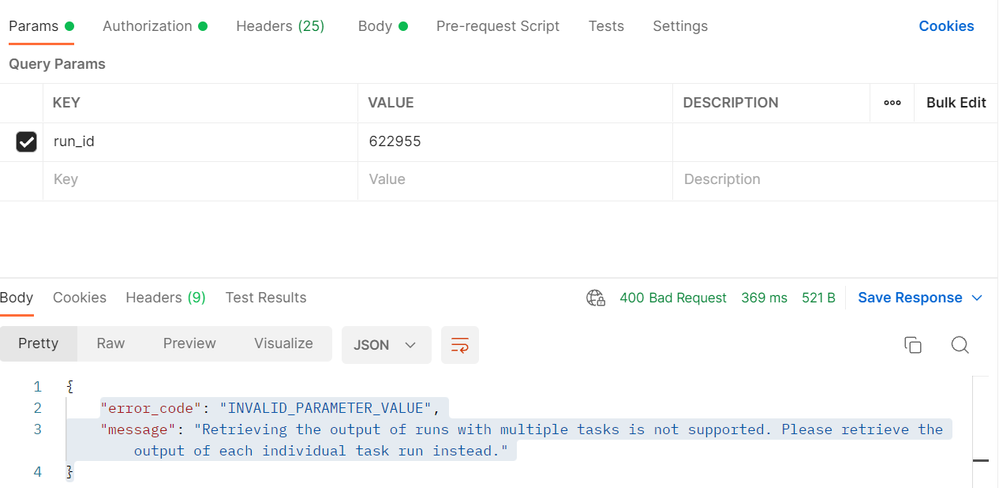Viewport: 999px width, 488px height.
Task: Open the Test Results response tab
Action: 266,298
